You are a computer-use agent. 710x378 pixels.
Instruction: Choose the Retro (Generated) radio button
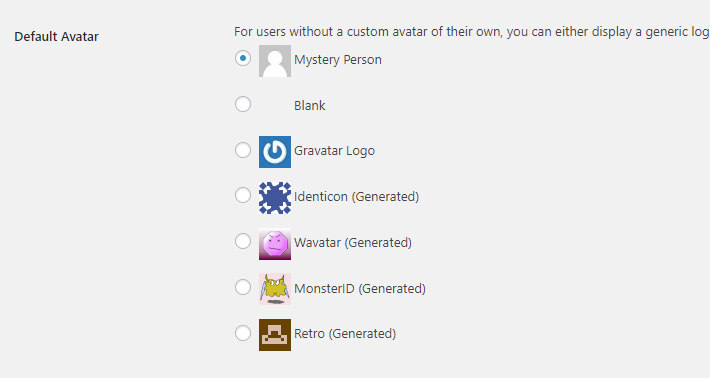coord(243,333)
